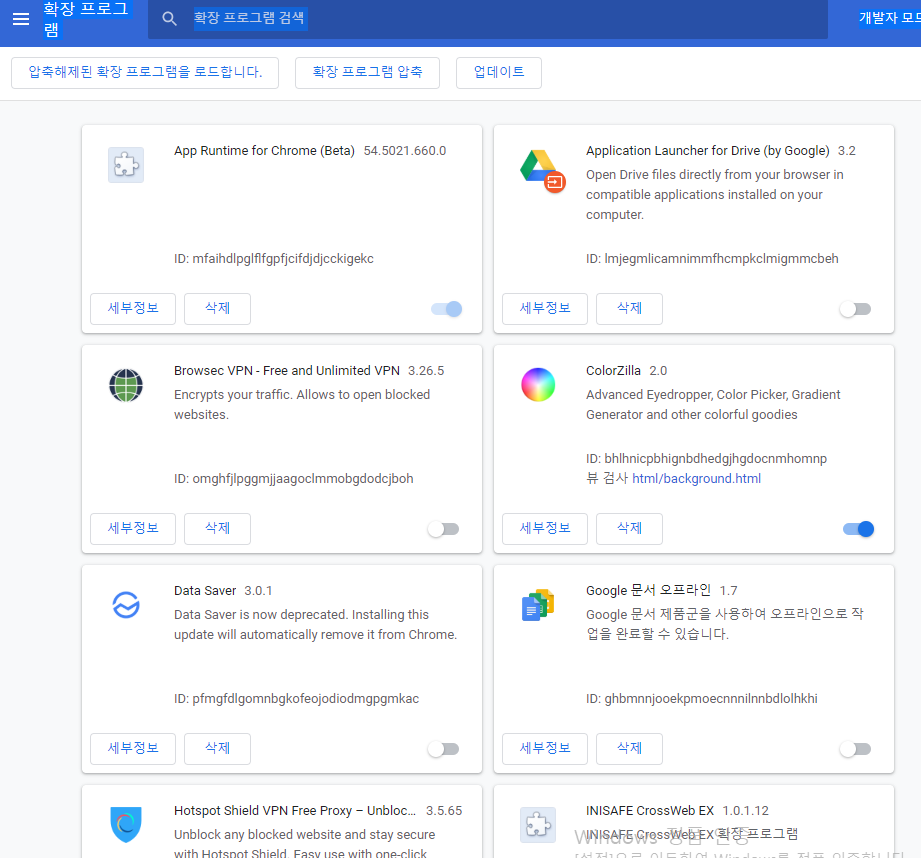The height and width of the screenshot is (858, 921).
Task: Open 세부정보 for App Runtime for Chrome
Action: tap(133, 308)
